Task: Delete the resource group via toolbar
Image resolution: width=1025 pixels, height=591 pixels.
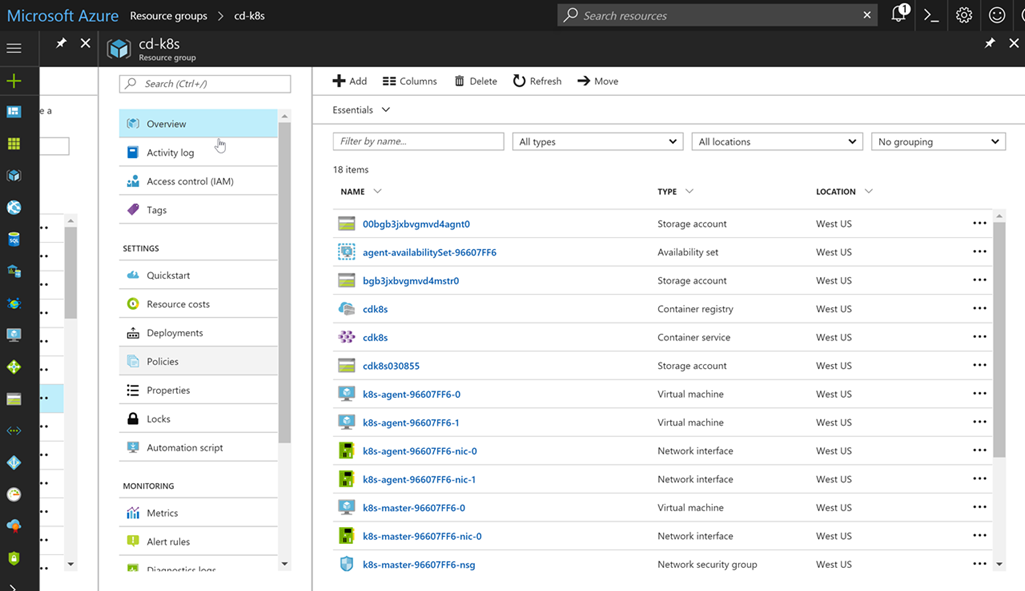Action: tap(475, 81)
